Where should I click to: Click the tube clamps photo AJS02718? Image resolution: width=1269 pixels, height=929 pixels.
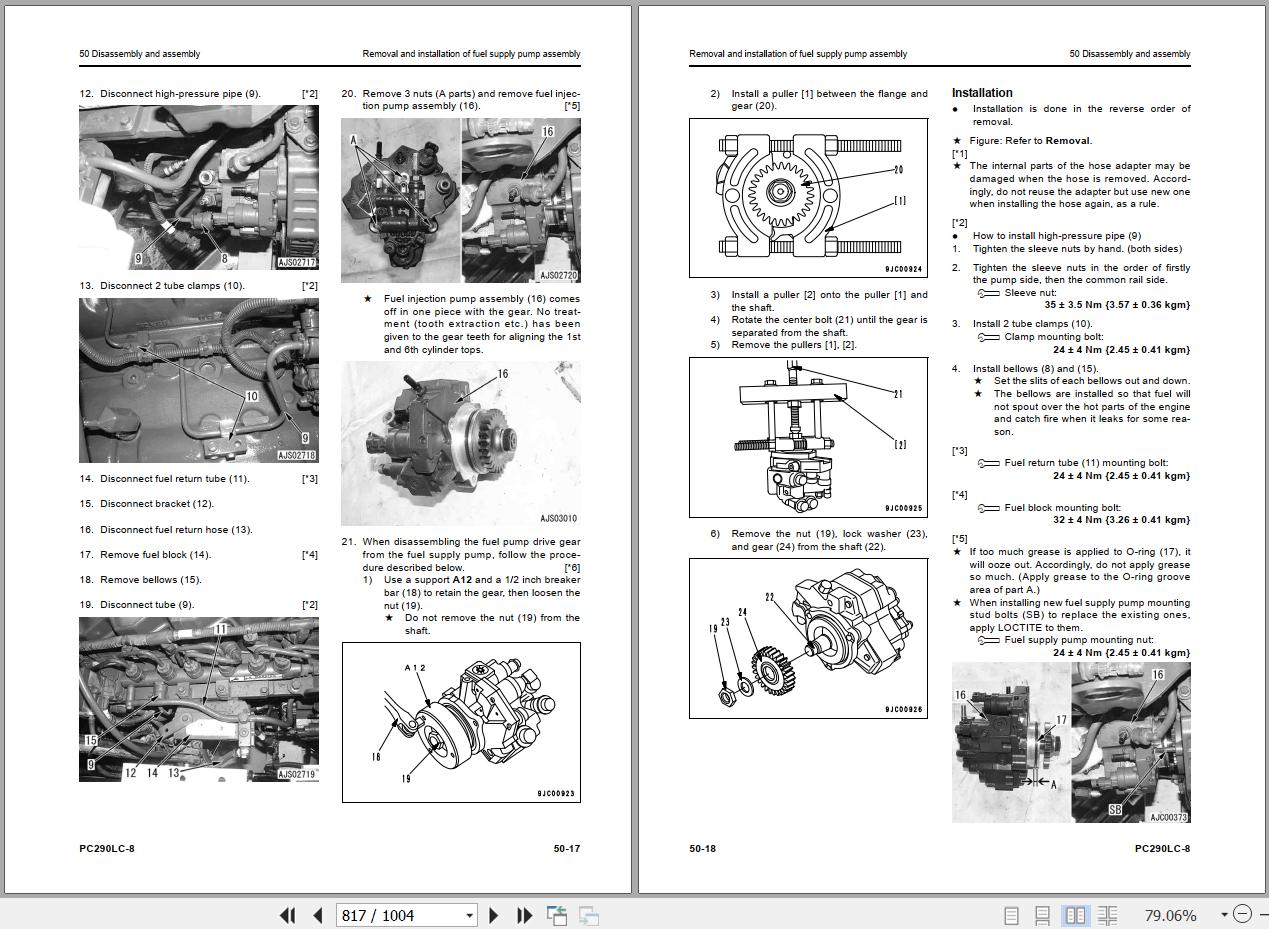[x=199, y=380]
